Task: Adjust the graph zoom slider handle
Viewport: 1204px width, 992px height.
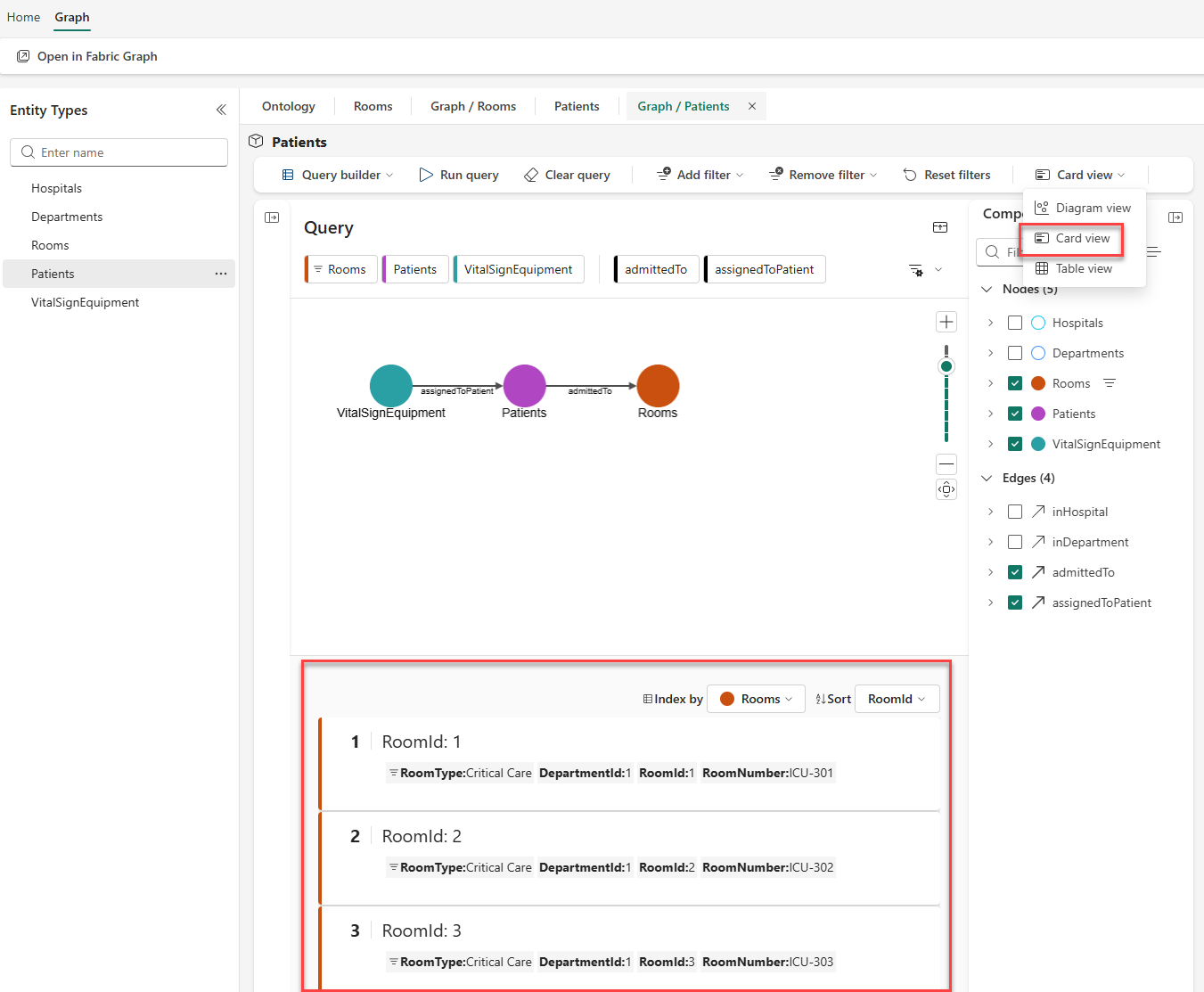Action: pyautogui.click(x=946, y=366)
